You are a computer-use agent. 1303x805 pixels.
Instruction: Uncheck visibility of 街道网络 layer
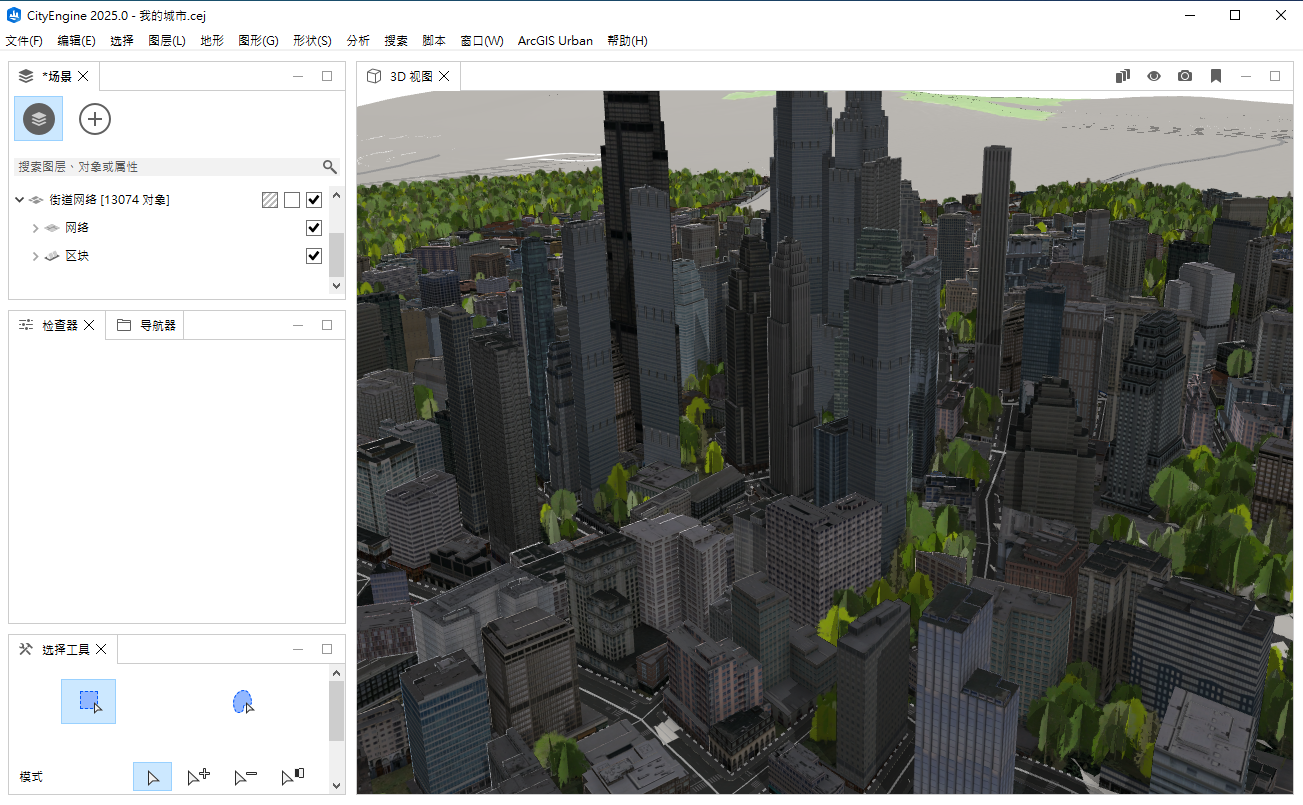[314, 200]
